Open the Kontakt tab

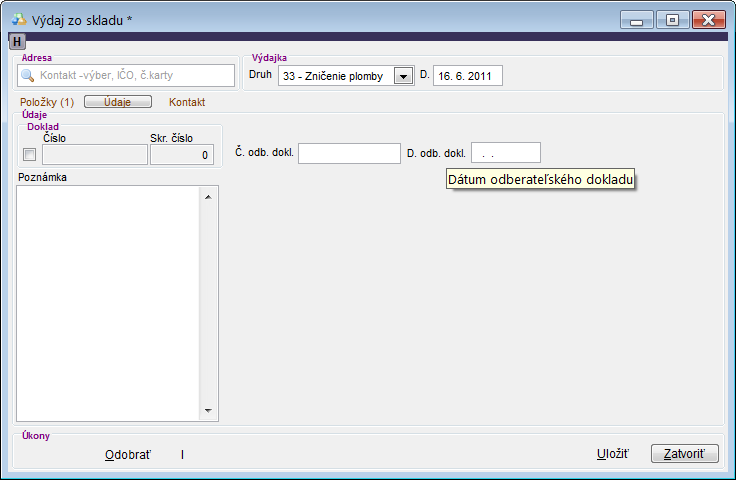tap(187, 102)
